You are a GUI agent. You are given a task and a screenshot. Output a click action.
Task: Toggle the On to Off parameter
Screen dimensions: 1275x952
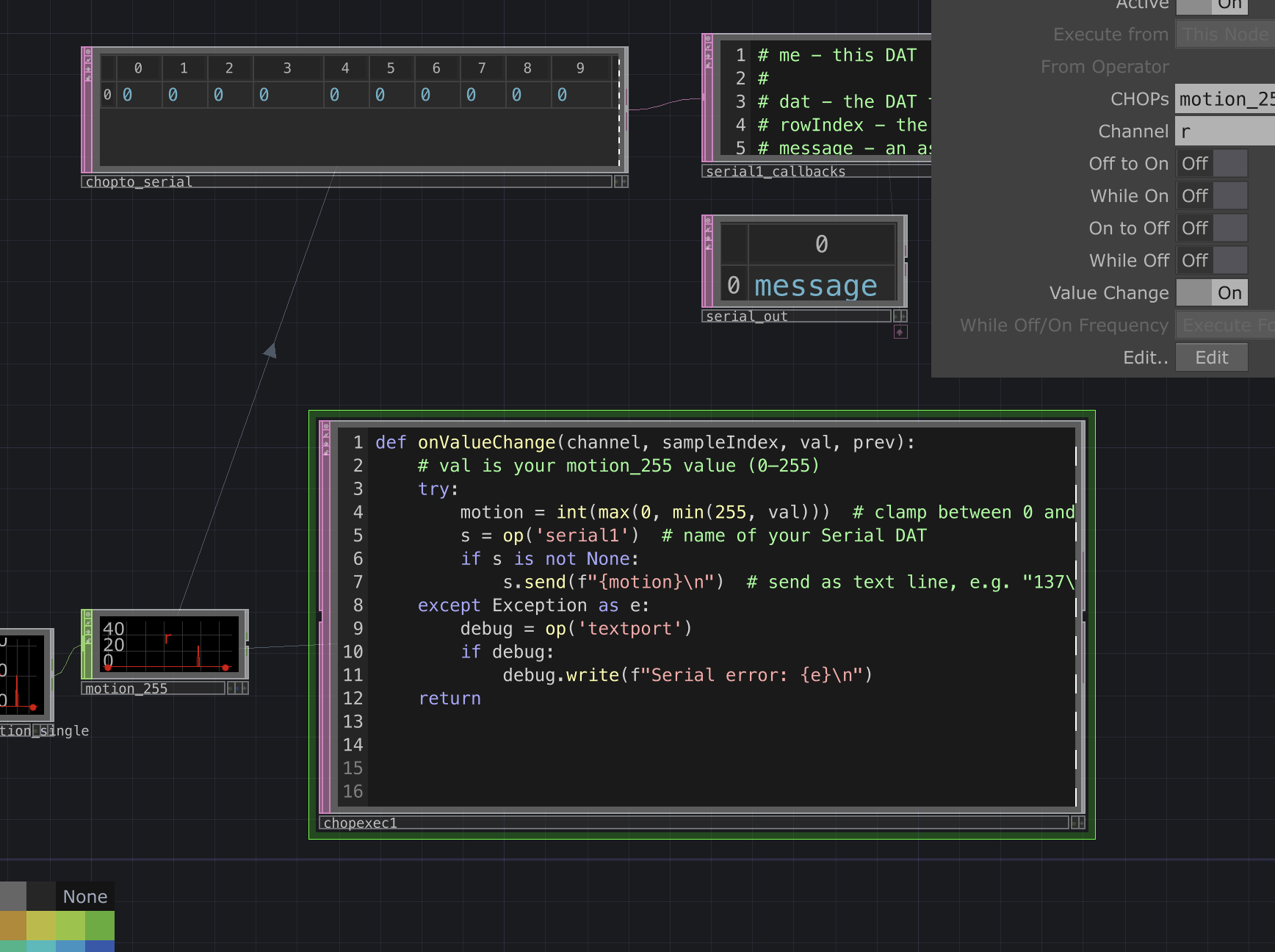click(1211, 228)
